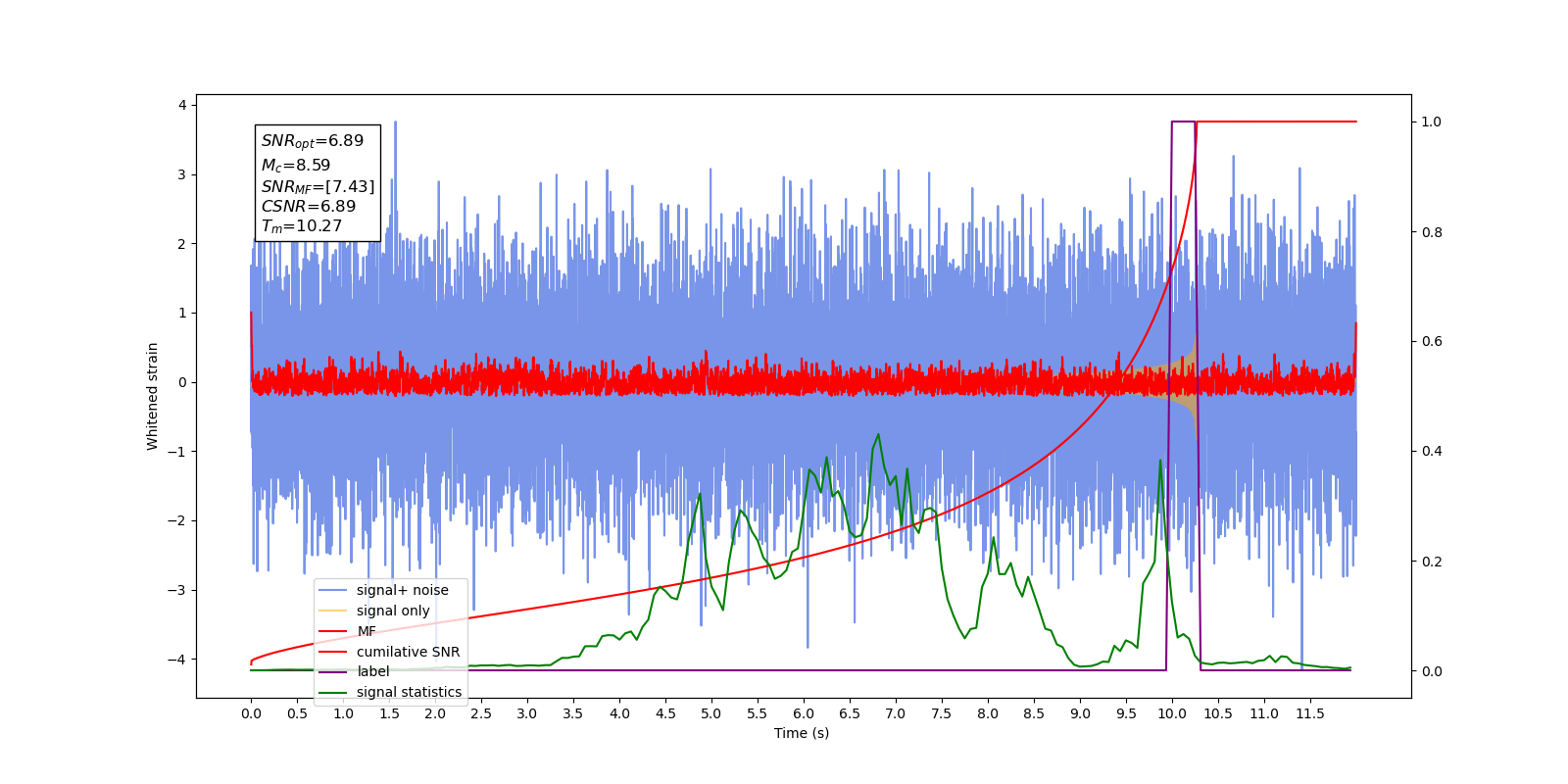Click the Tm=10.27 annotation text
Image resolution: width=1568 pixels, height=784 pixels.
(301, 226)
